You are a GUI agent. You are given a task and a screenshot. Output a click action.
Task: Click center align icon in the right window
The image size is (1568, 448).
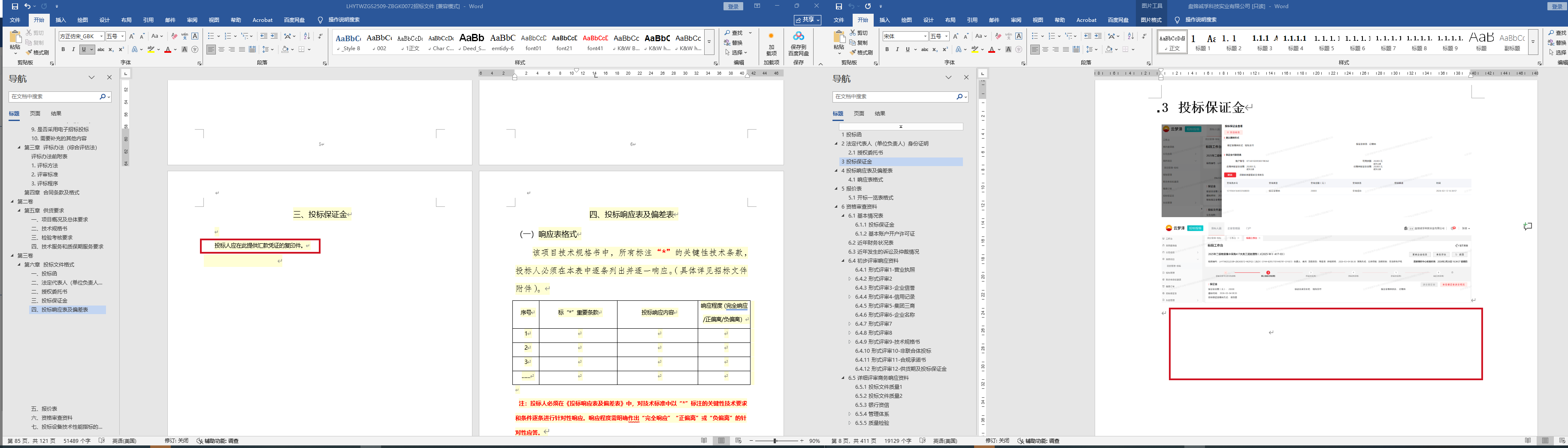[1045, 49]
